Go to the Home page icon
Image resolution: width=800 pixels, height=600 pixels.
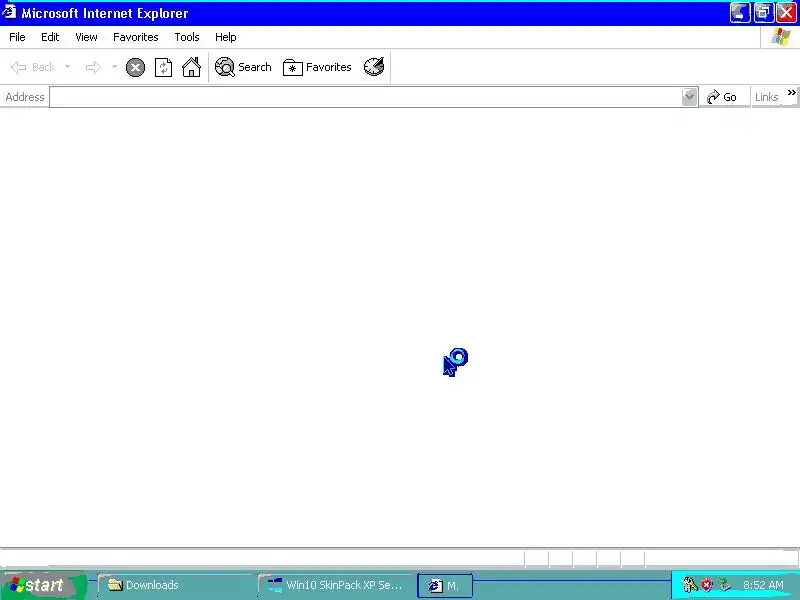192,67
